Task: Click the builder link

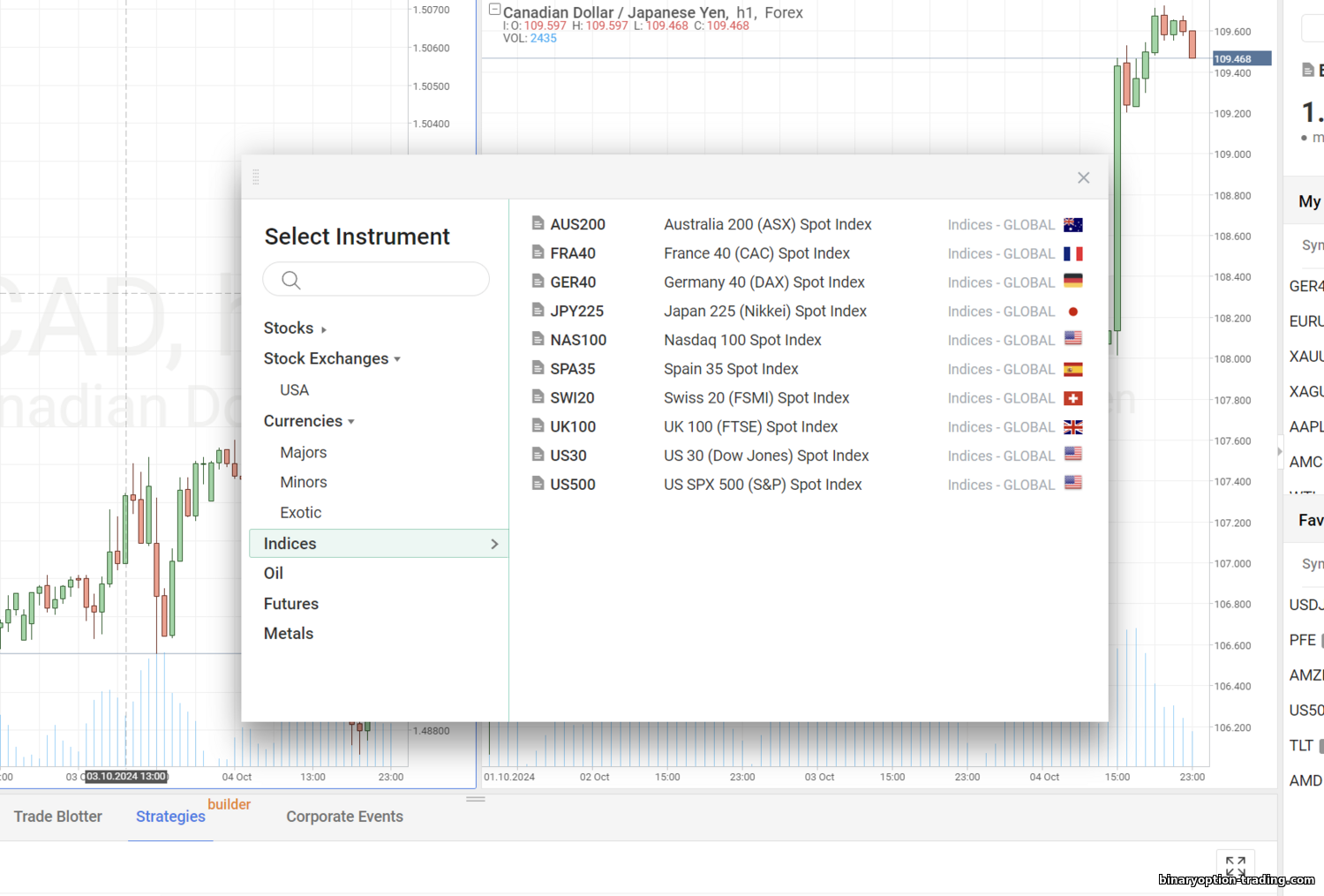Action: point(229,804)
